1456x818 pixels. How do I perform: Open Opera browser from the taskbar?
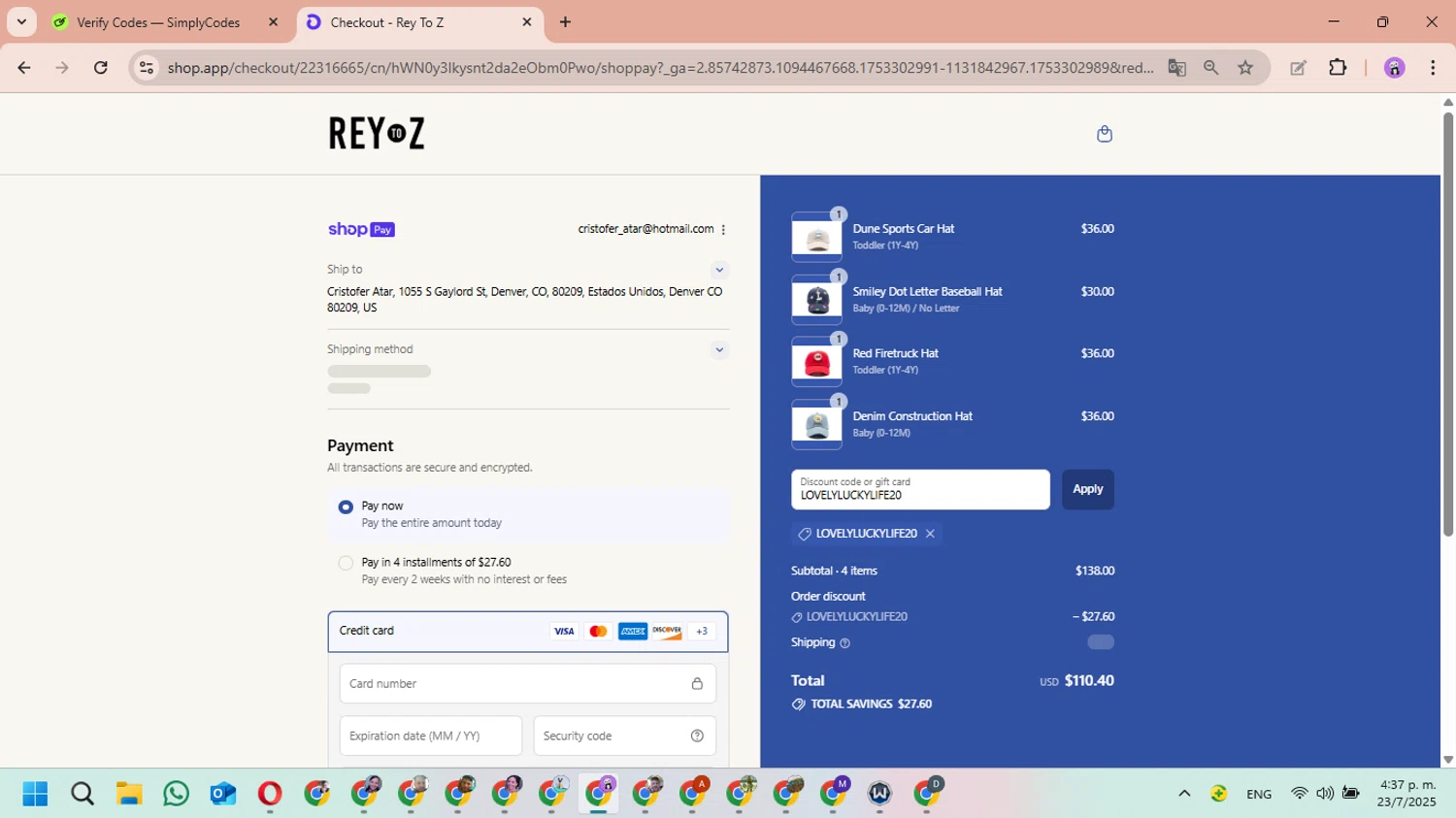click(270, 794)
